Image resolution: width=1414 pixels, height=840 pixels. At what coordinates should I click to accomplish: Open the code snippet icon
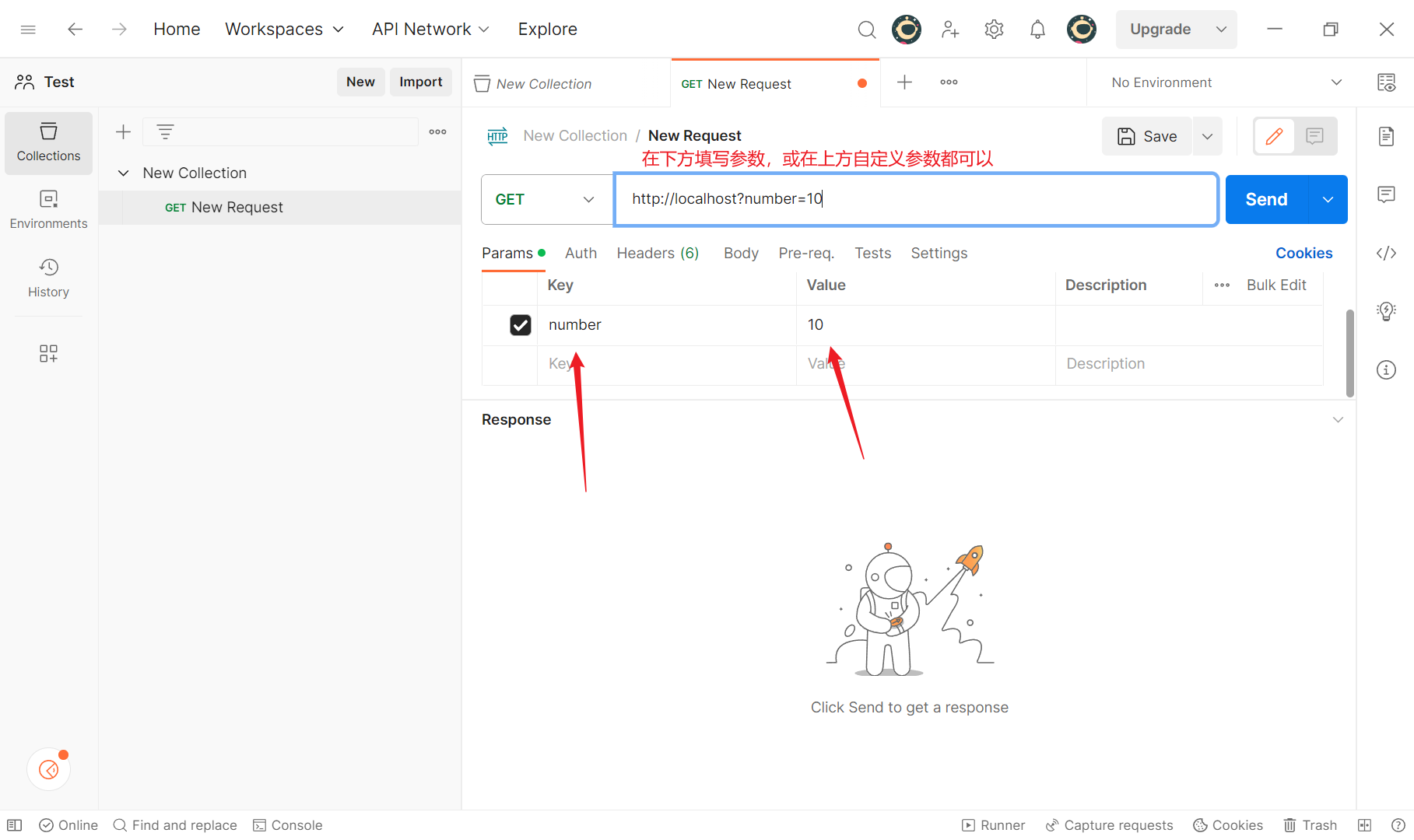1386,253
